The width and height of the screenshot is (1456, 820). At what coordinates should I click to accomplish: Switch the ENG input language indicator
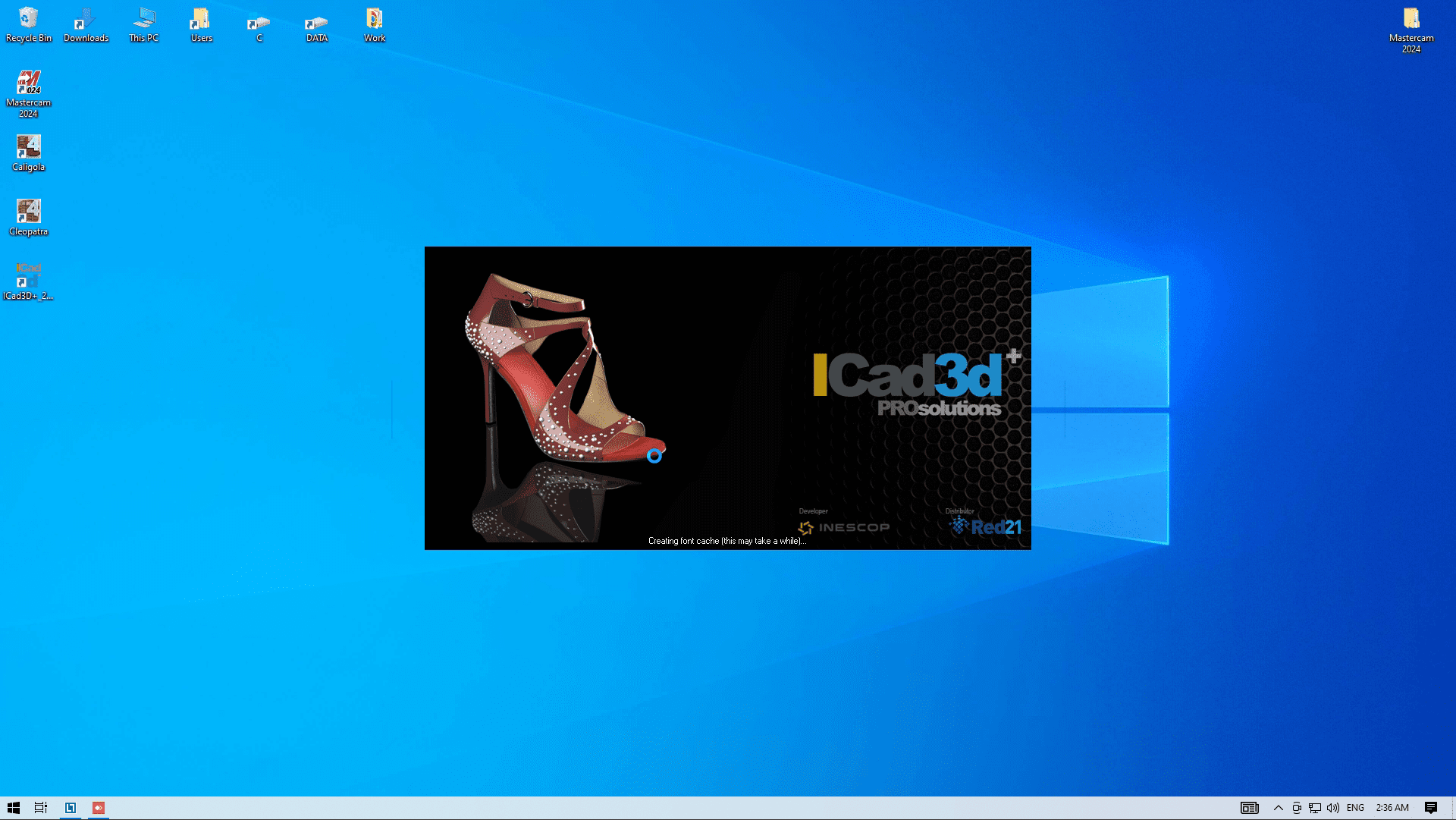[1355, 808]
